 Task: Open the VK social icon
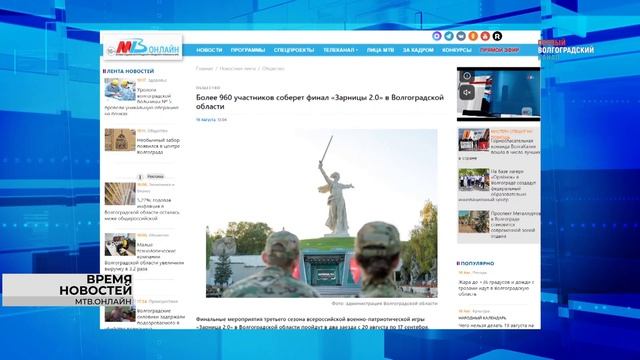pos(461,36)
